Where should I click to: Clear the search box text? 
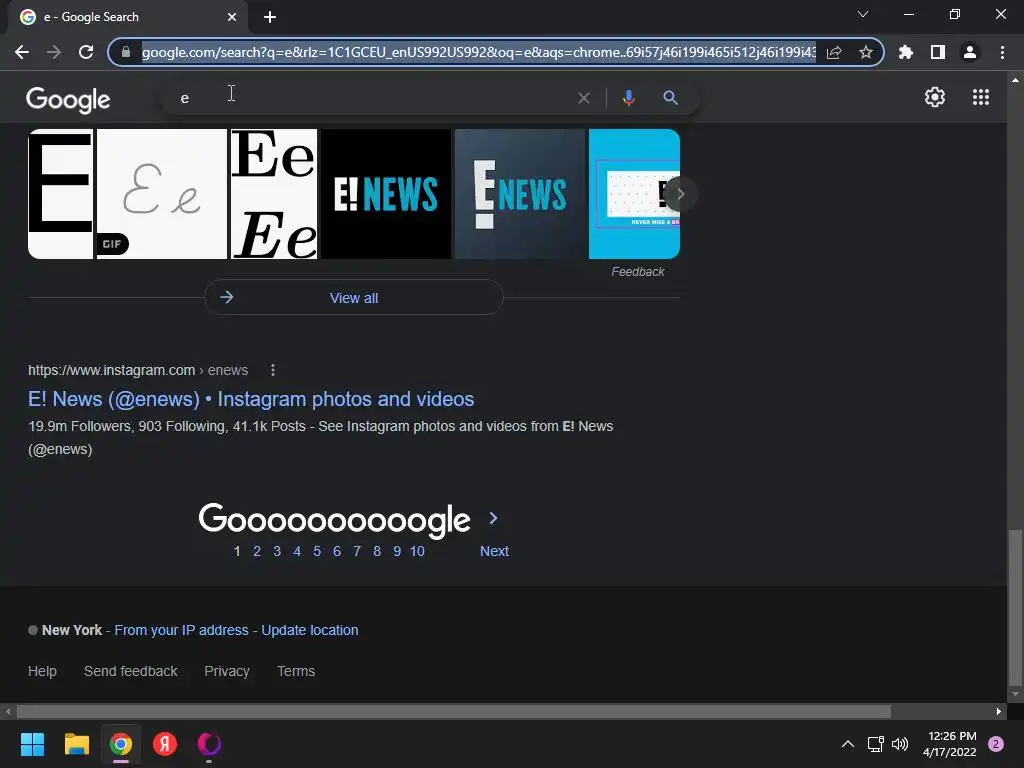click(x=584, y=98)
